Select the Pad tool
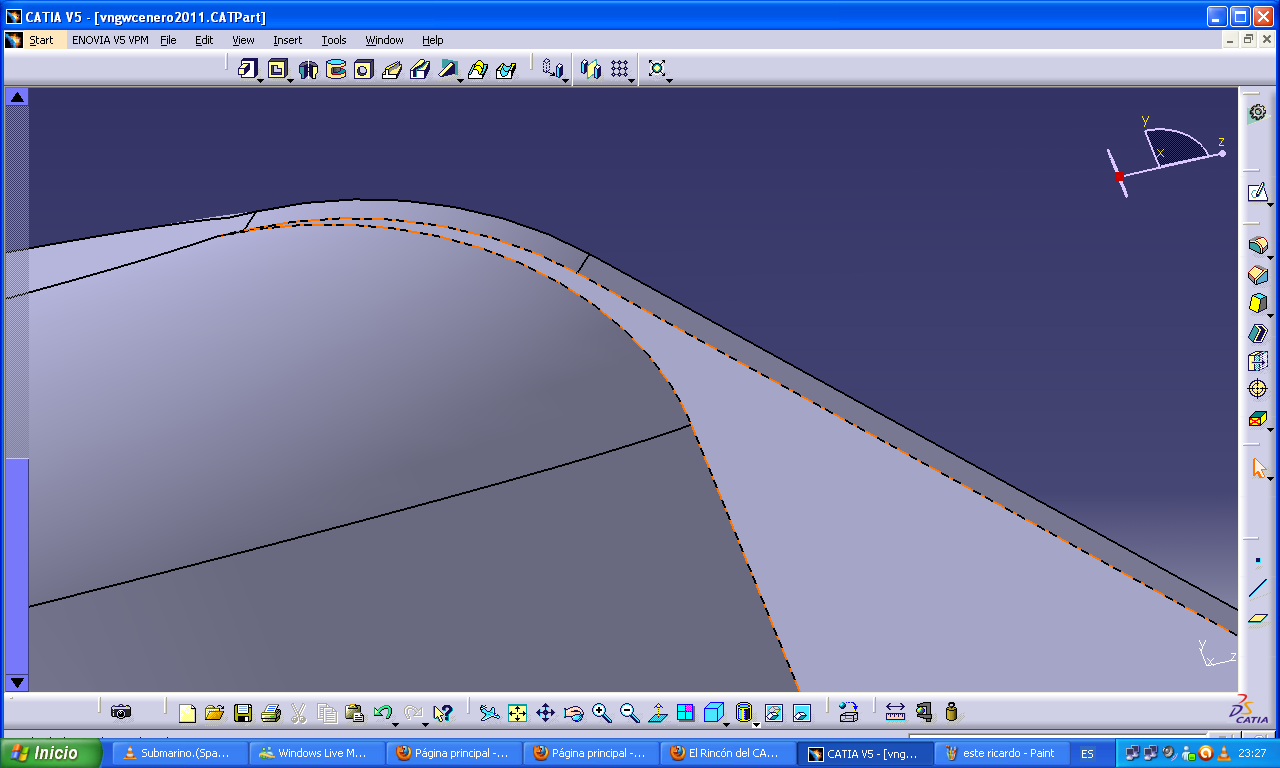This screenshot has height=768, width=1280. pos(247,69)
